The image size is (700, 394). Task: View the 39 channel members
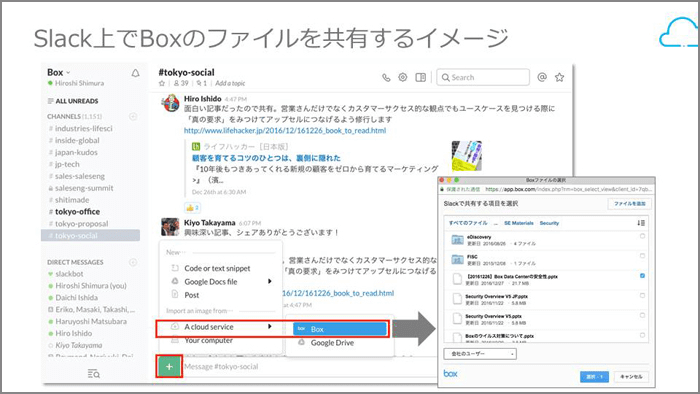point(181,83)
